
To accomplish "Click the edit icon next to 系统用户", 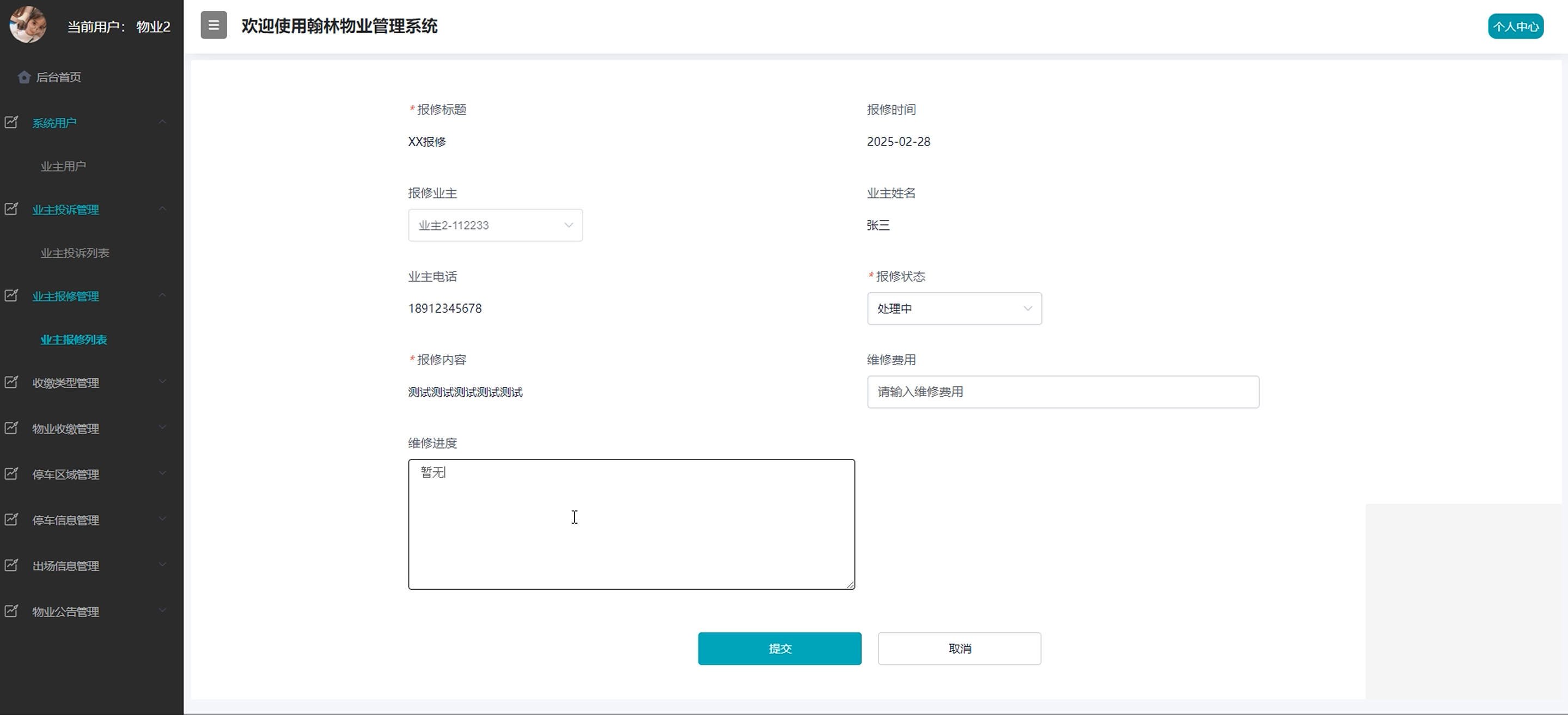I will tap(11, 123).
